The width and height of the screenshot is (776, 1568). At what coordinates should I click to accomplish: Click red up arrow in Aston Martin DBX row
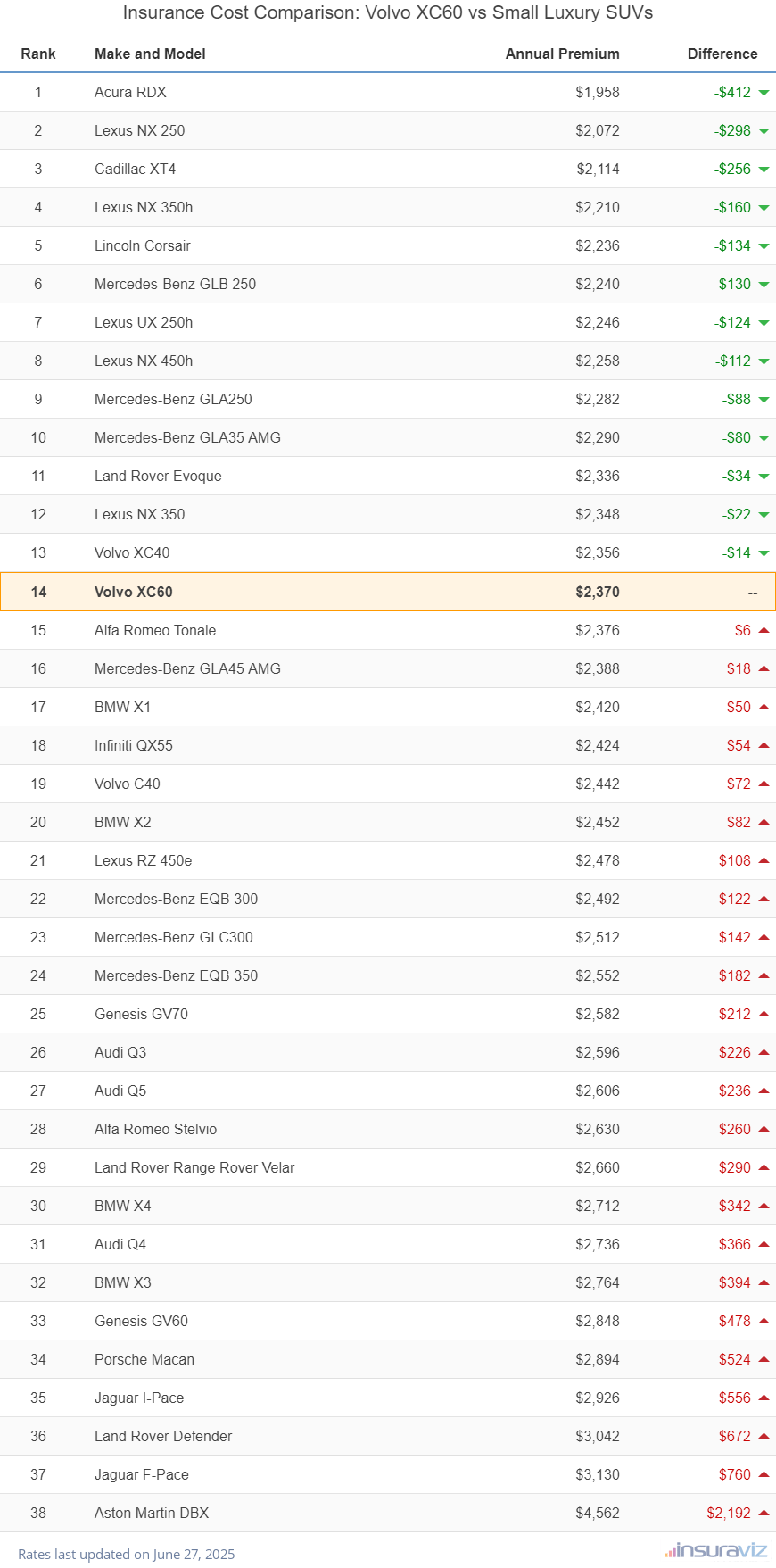coord(764,1512)
